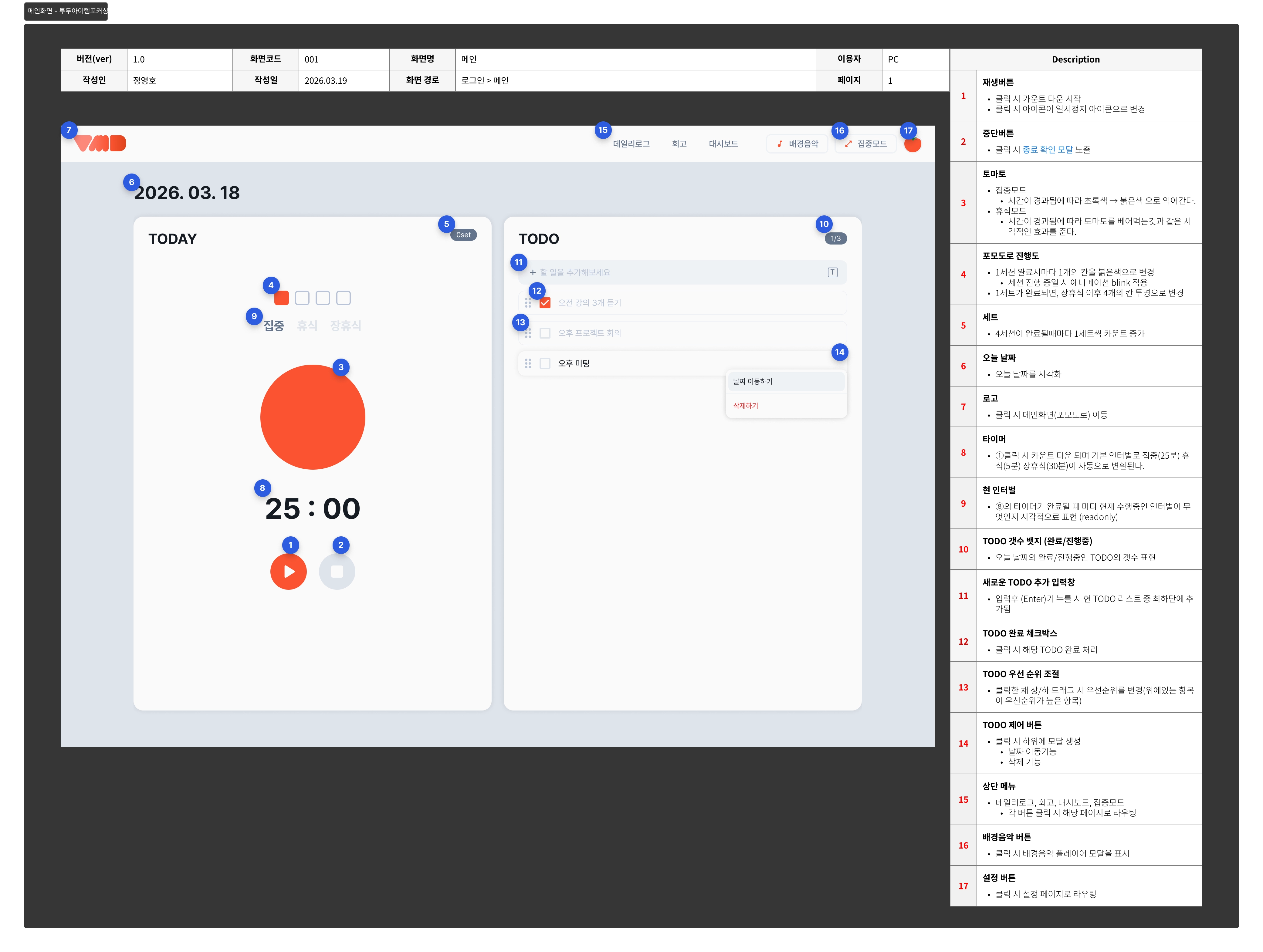The width and height of the screenshot is (1263, 952).
Task: Click the first filled pomodoro progress square
Action: 282,298
